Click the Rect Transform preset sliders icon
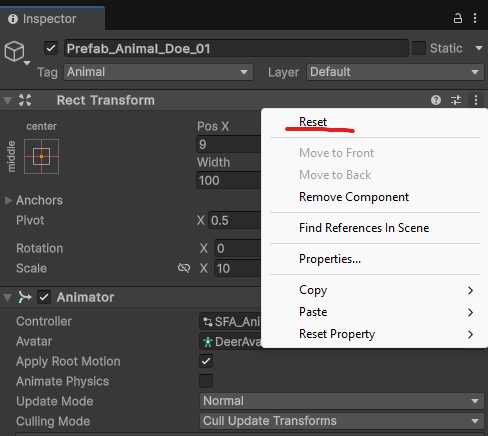Viewport: 488px width, 436px height. click(x=456, y=100)
